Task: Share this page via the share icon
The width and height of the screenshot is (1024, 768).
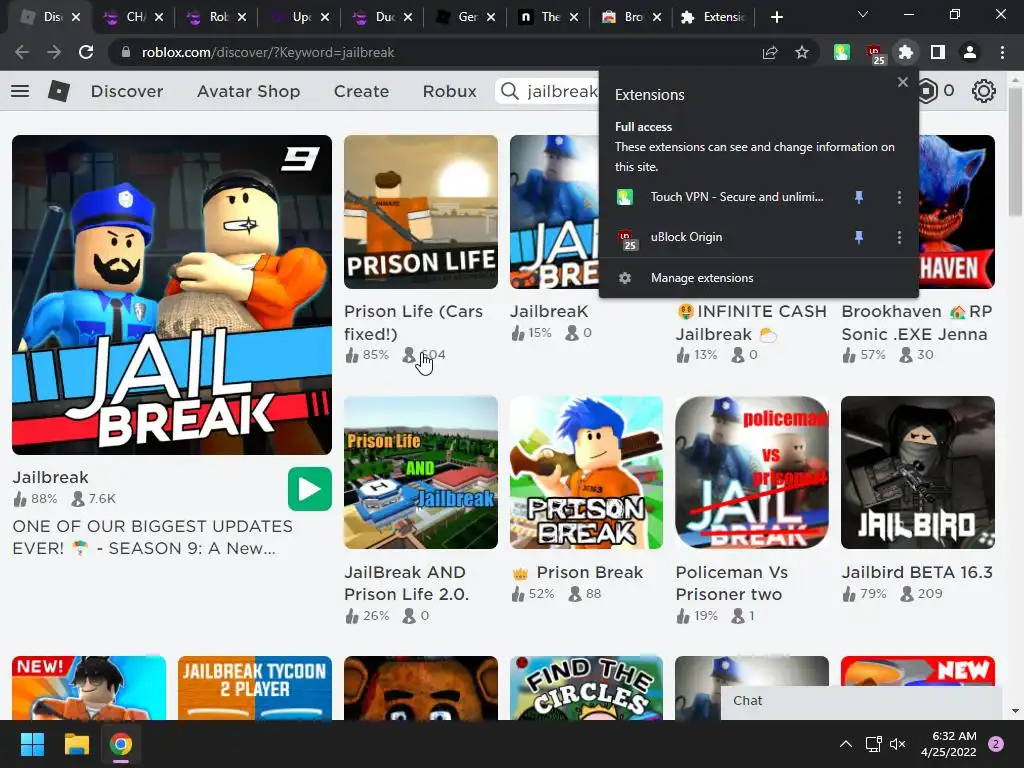Action: tap(770, 52)
